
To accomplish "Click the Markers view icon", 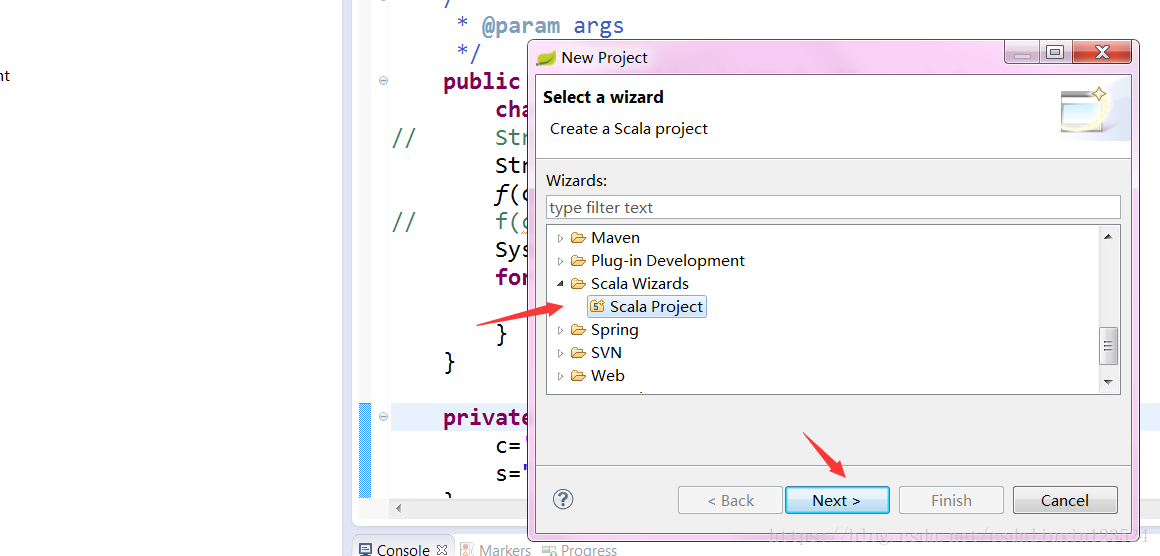I will tap(468, 550).
